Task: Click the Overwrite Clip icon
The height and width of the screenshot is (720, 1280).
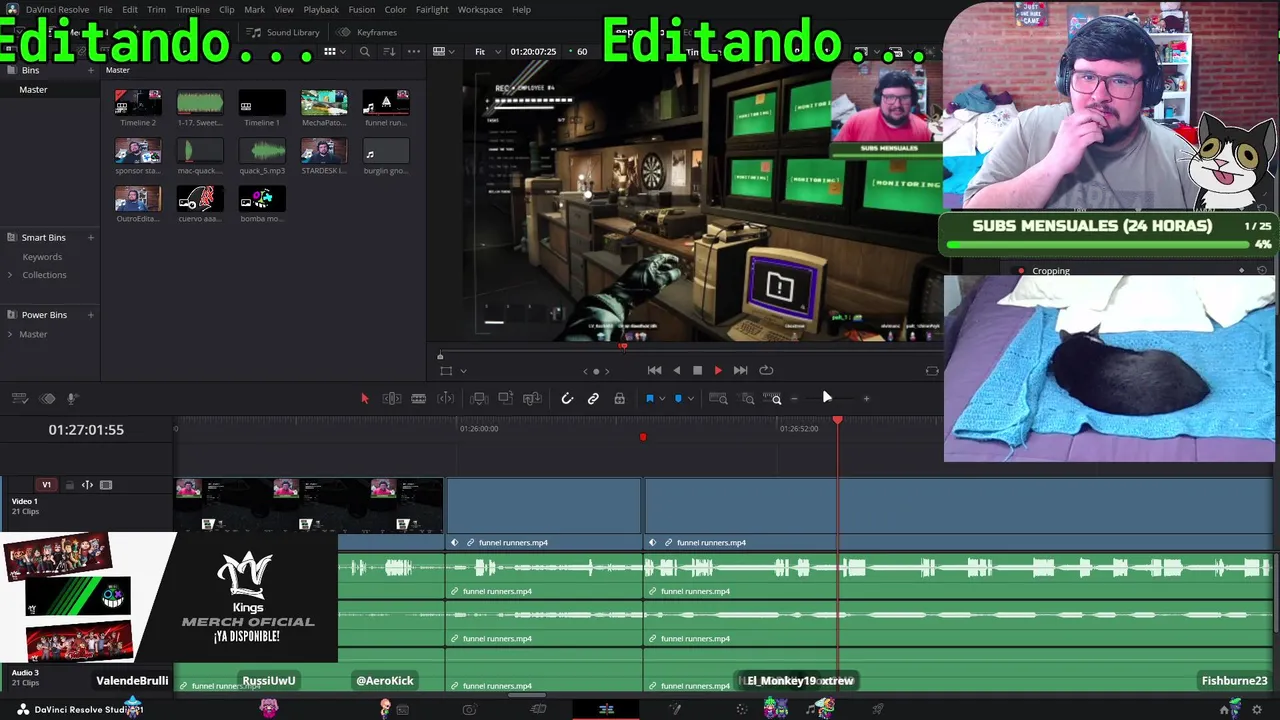Action: coord(505,399)
